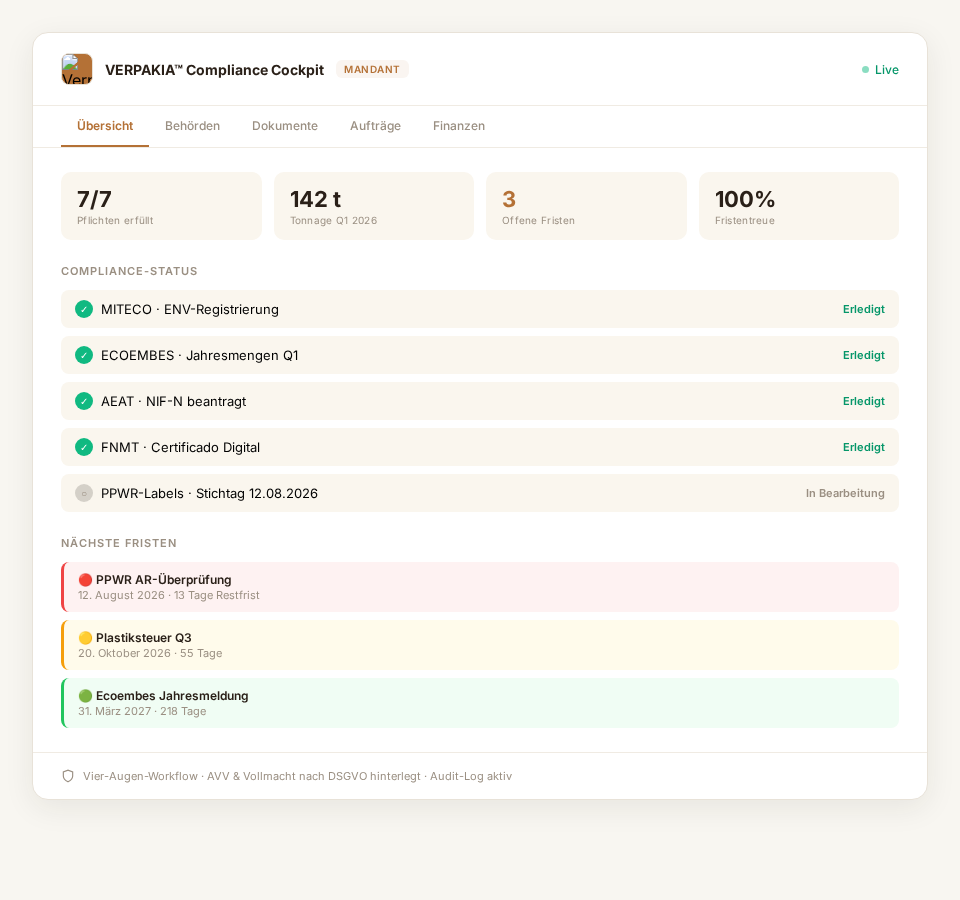Click Erledigt status in the ECOEMBES row
The height and width of the screenshot is (900, 960).
[x=863, y=355]
